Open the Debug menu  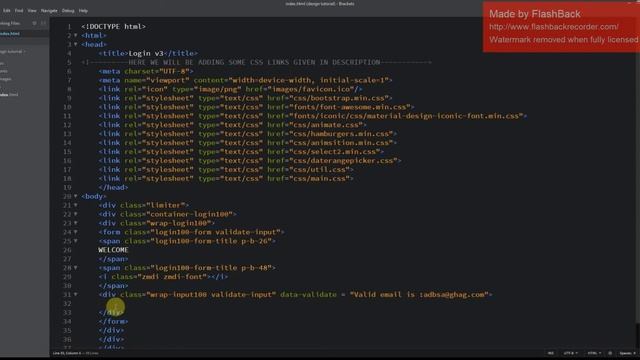click(68, 11)
